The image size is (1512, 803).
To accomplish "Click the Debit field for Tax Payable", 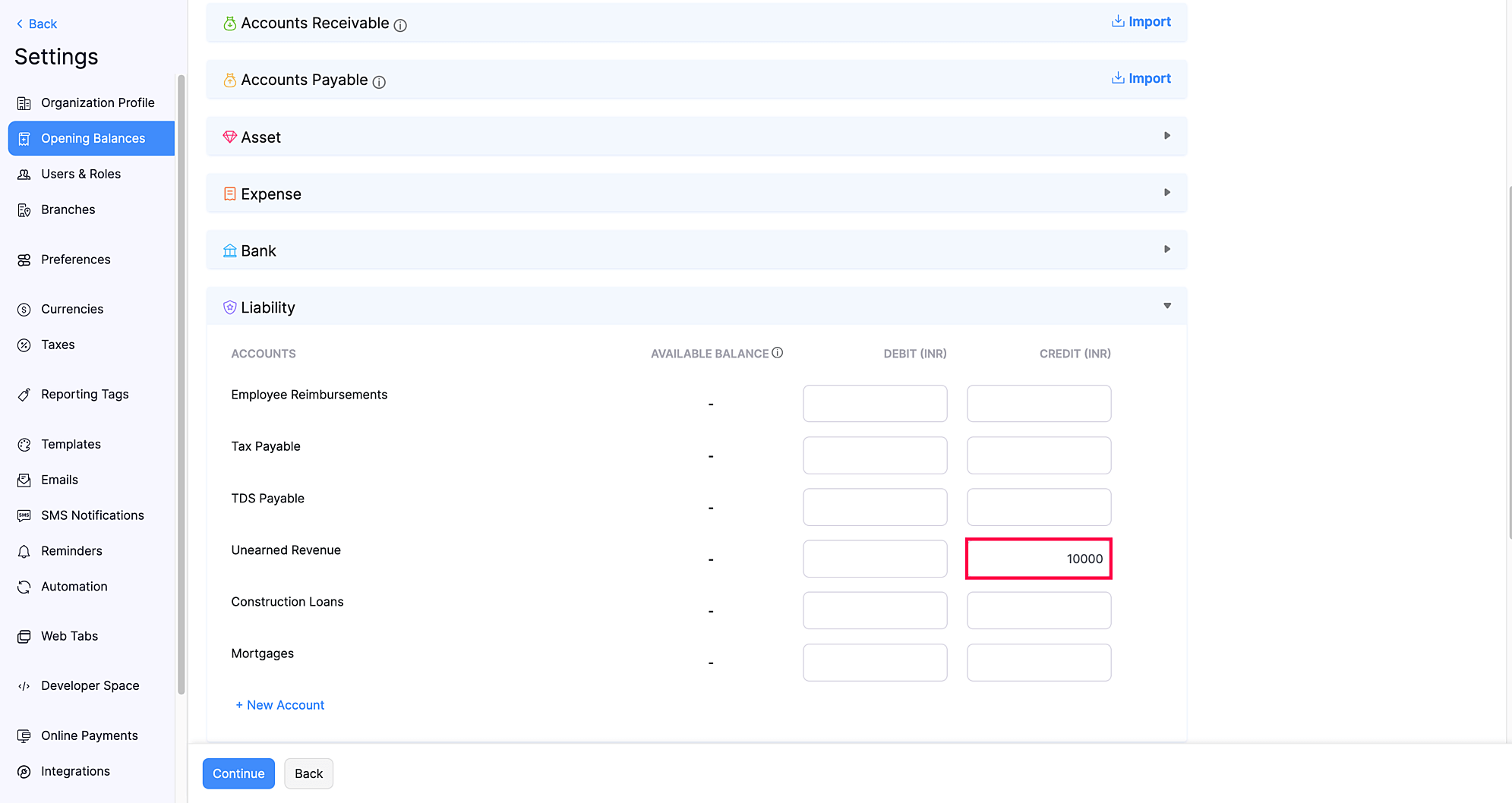I will (x=874, y=455).
